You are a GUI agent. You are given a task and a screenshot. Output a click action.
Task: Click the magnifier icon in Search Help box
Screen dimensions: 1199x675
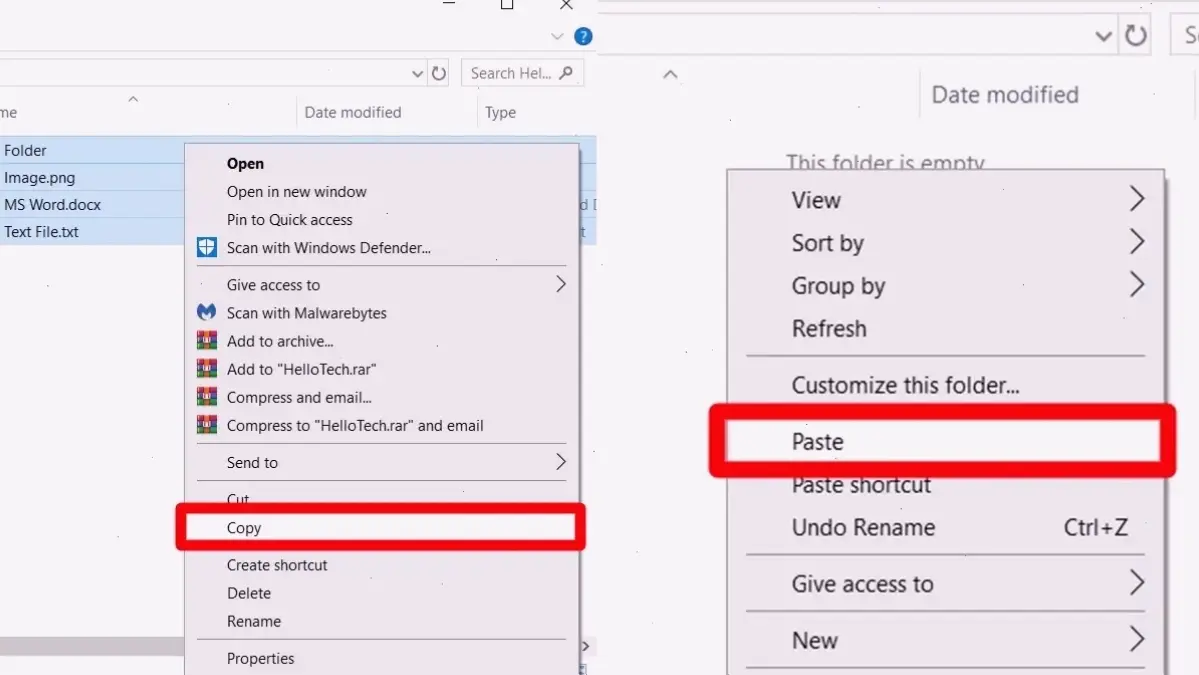pos(566,72)
